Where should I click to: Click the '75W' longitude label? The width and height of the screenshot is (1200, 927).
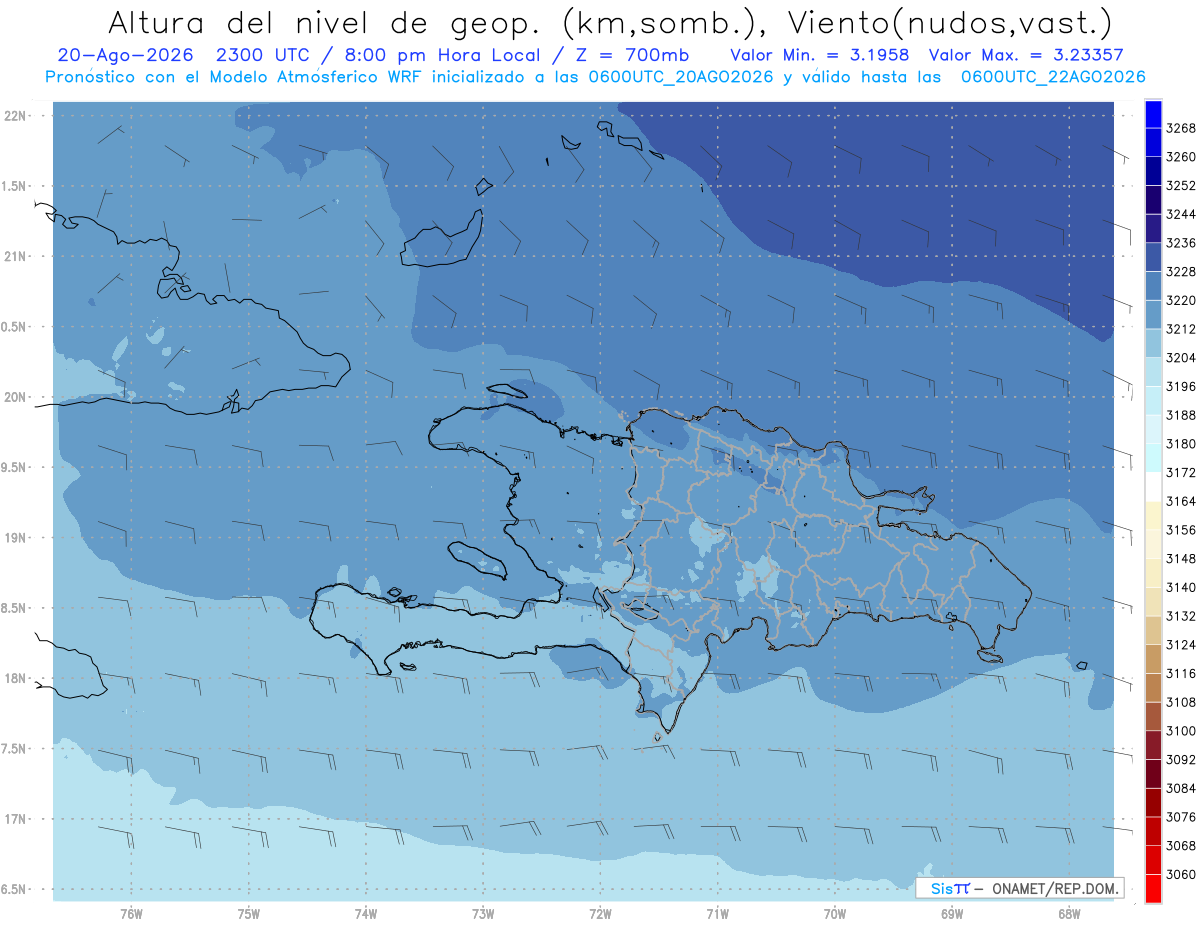point(249,913)
